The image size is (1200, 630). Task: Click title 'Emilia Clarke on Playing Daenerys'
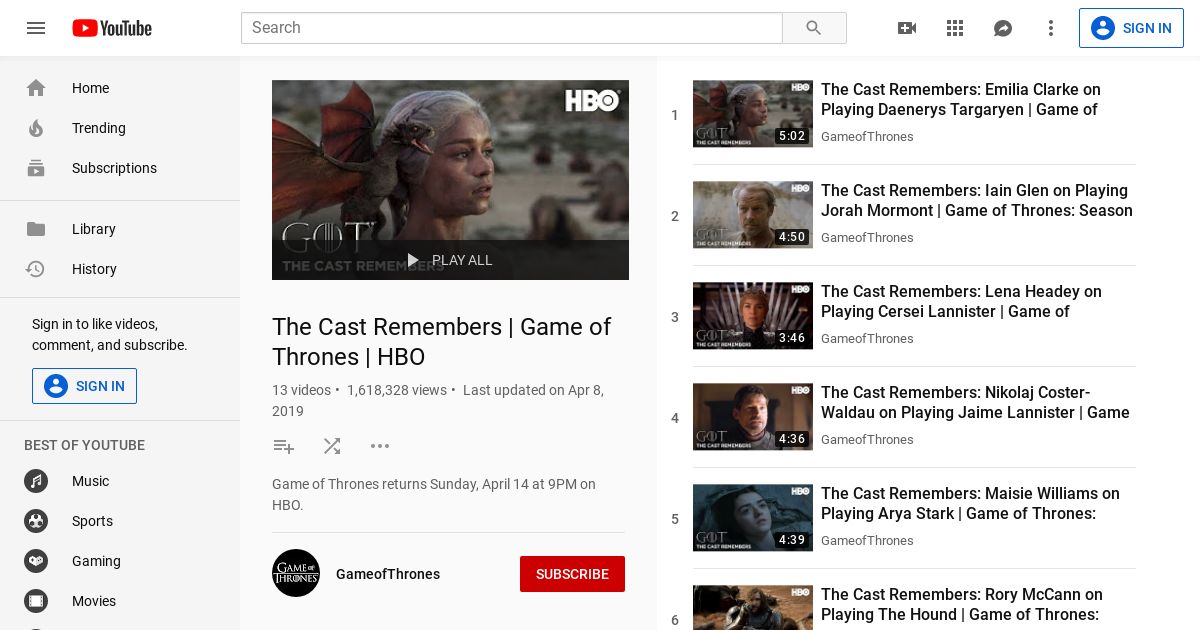click(x=961, y=100)
